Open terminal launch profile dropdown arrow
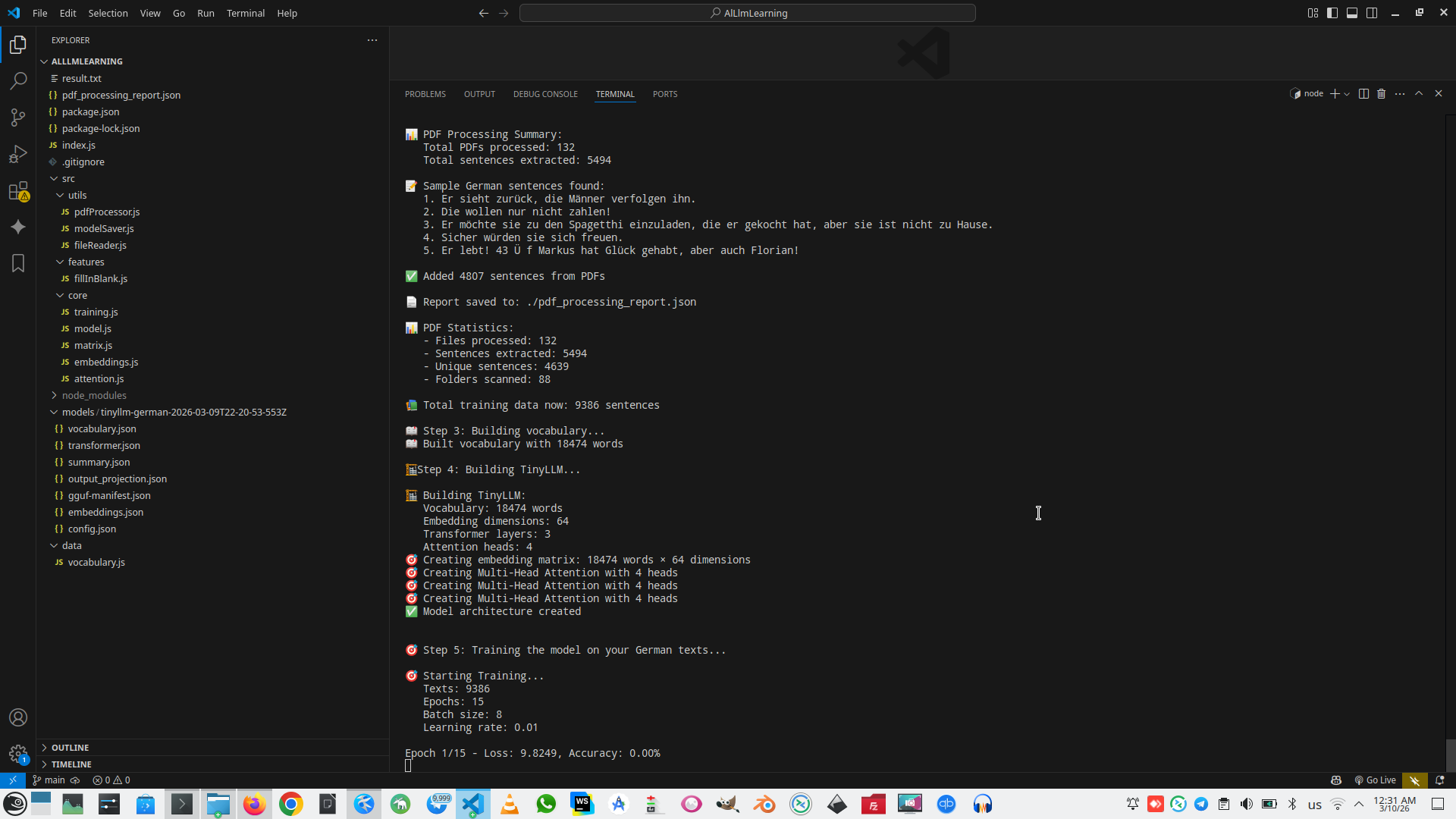1456x819 pixels. (1347, 94)
